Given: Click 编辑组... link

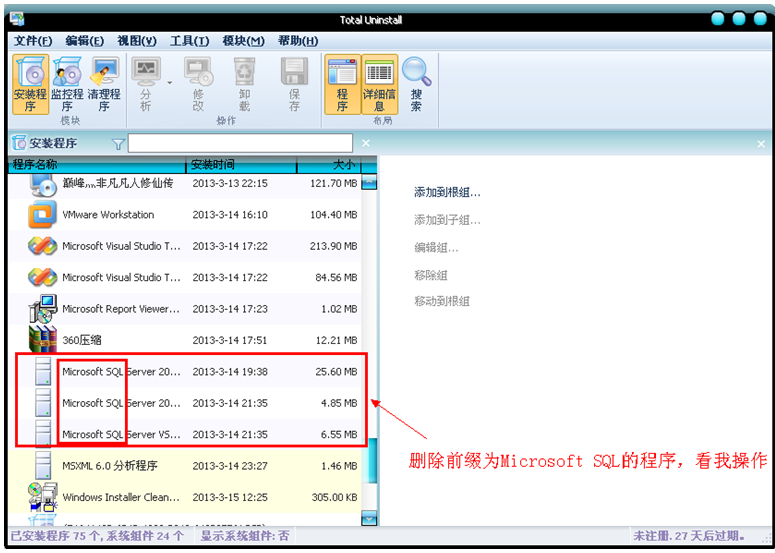Looking at the screenshot, I should coord(436,248).
